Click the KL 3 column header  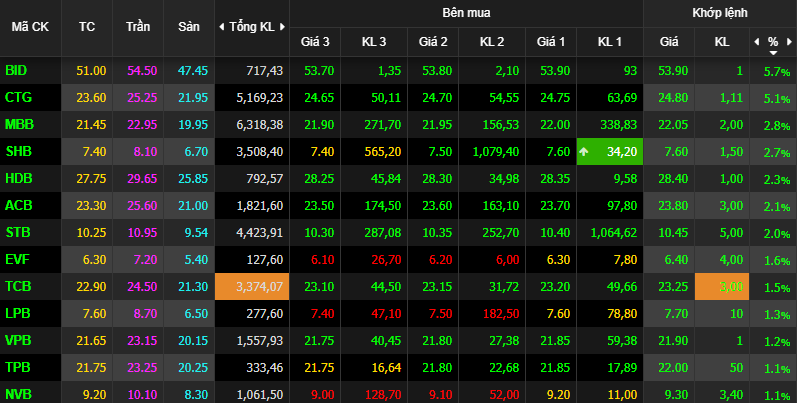pos(374,42)
